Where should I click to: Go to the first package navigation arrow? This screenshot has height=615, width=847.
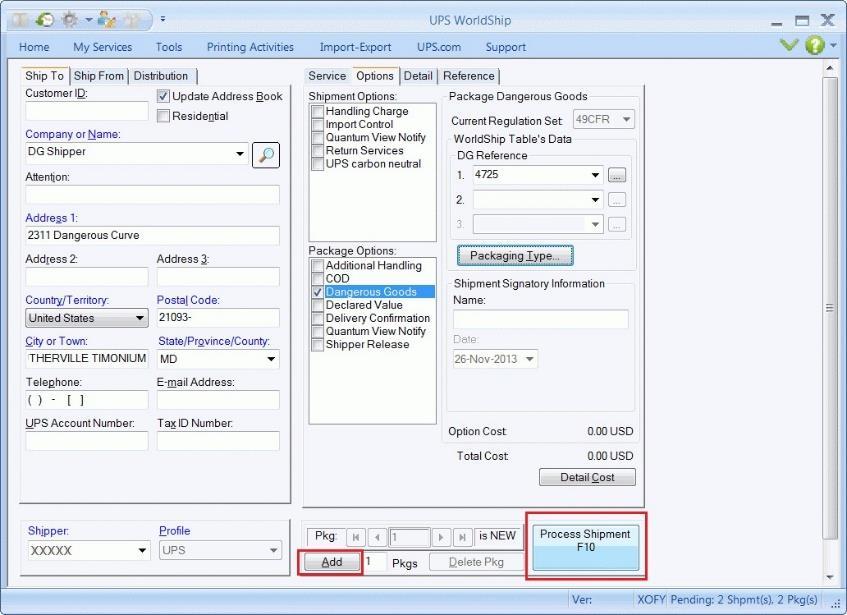[355, 537]
